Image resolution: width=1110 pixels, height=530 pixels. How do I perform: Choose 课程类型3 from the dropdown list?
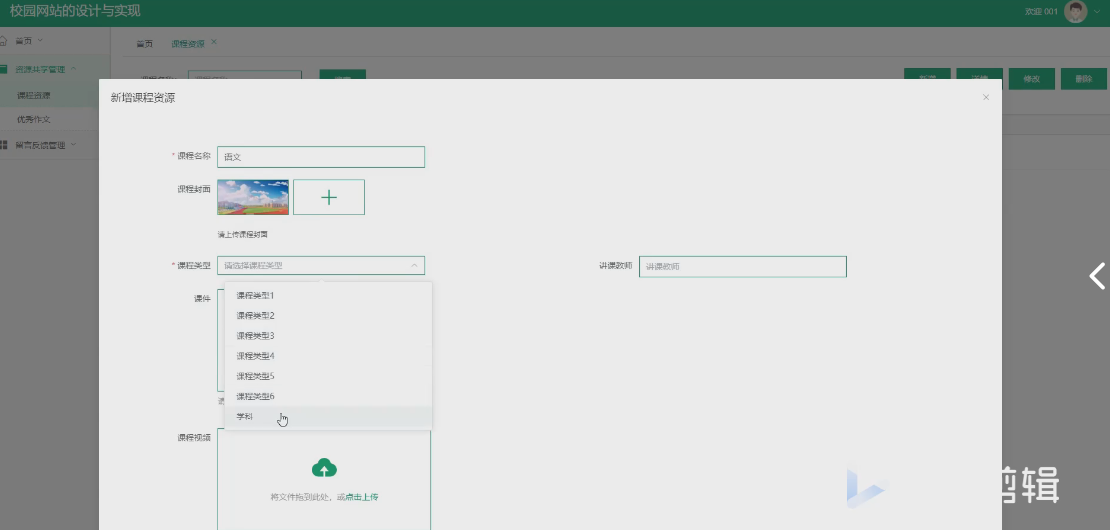pos(328,335)
